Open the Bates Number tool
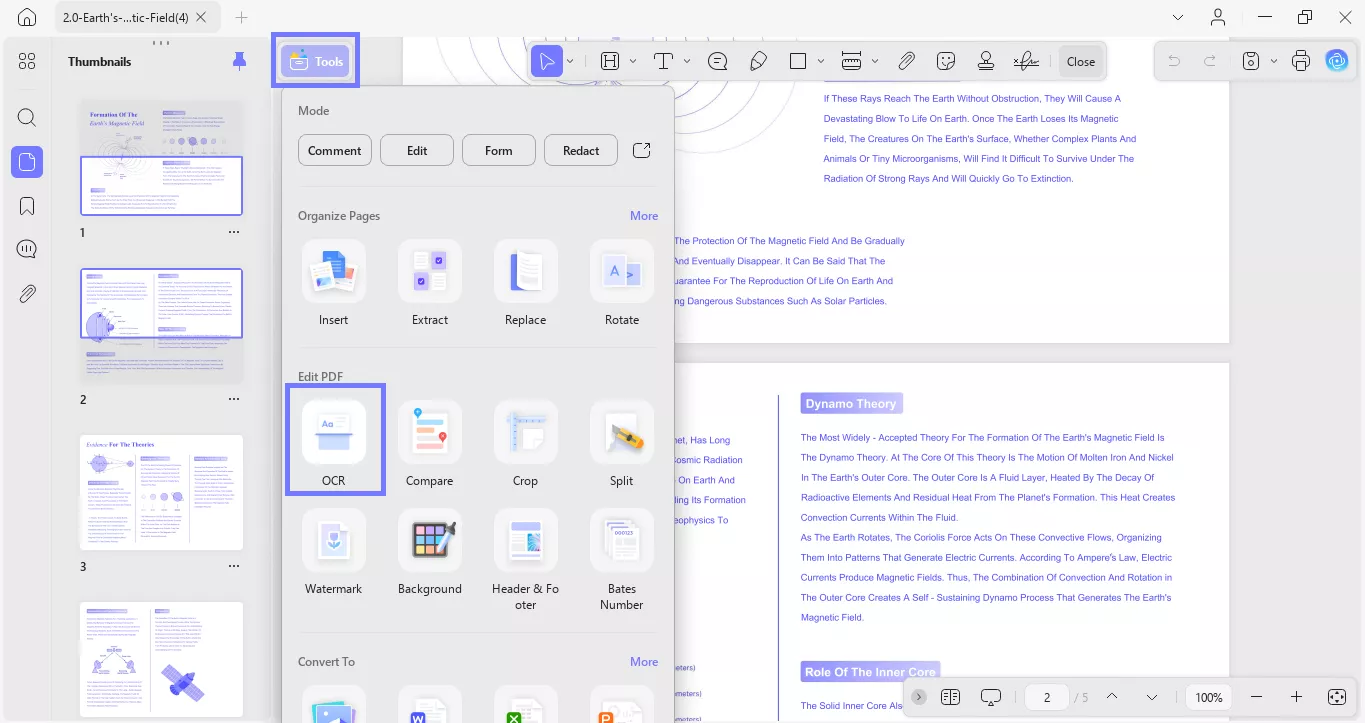 [x=622, y=560]
